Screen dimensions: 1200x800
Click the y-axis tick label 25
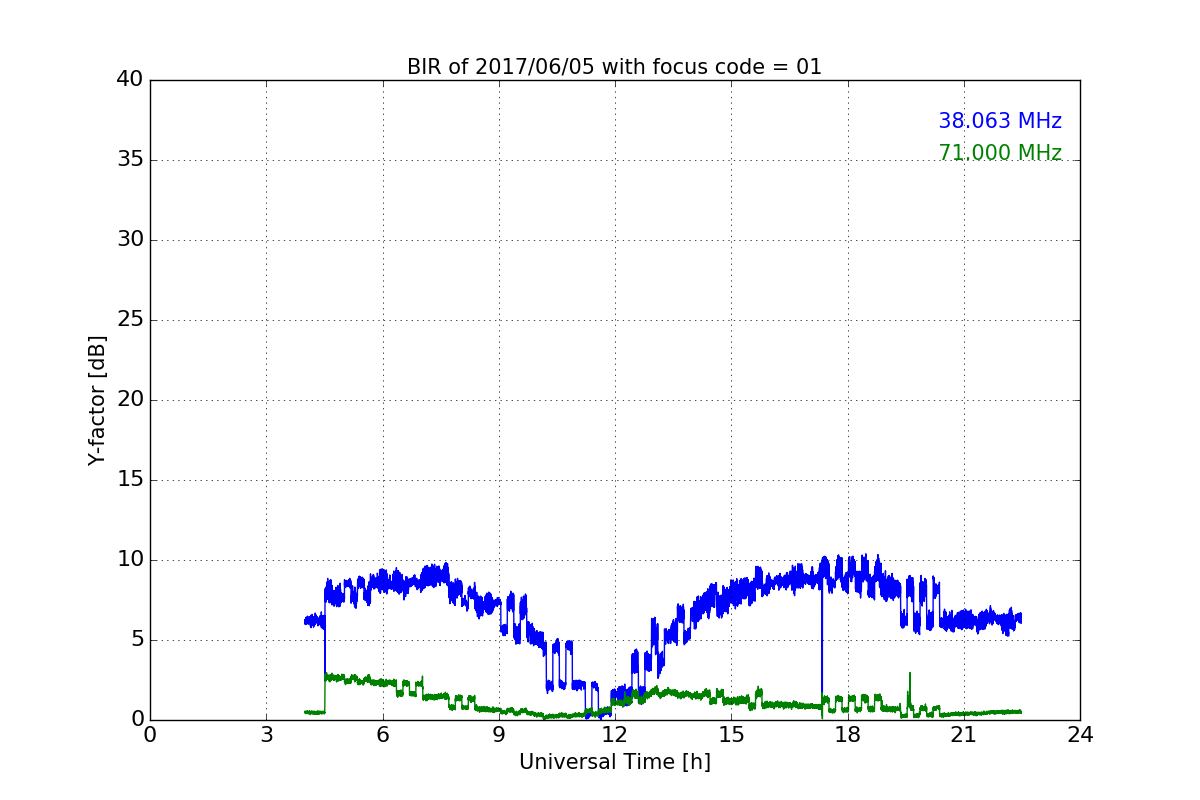pyautogui.click(x=130, y=320)
